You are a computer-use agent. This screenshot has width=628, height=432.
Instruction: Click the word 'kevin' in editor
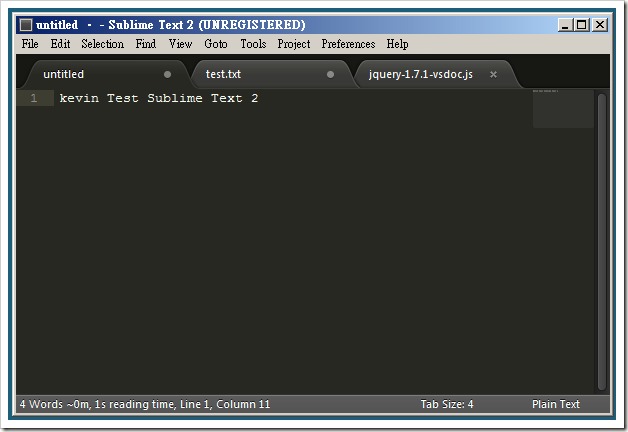point(79,98)
